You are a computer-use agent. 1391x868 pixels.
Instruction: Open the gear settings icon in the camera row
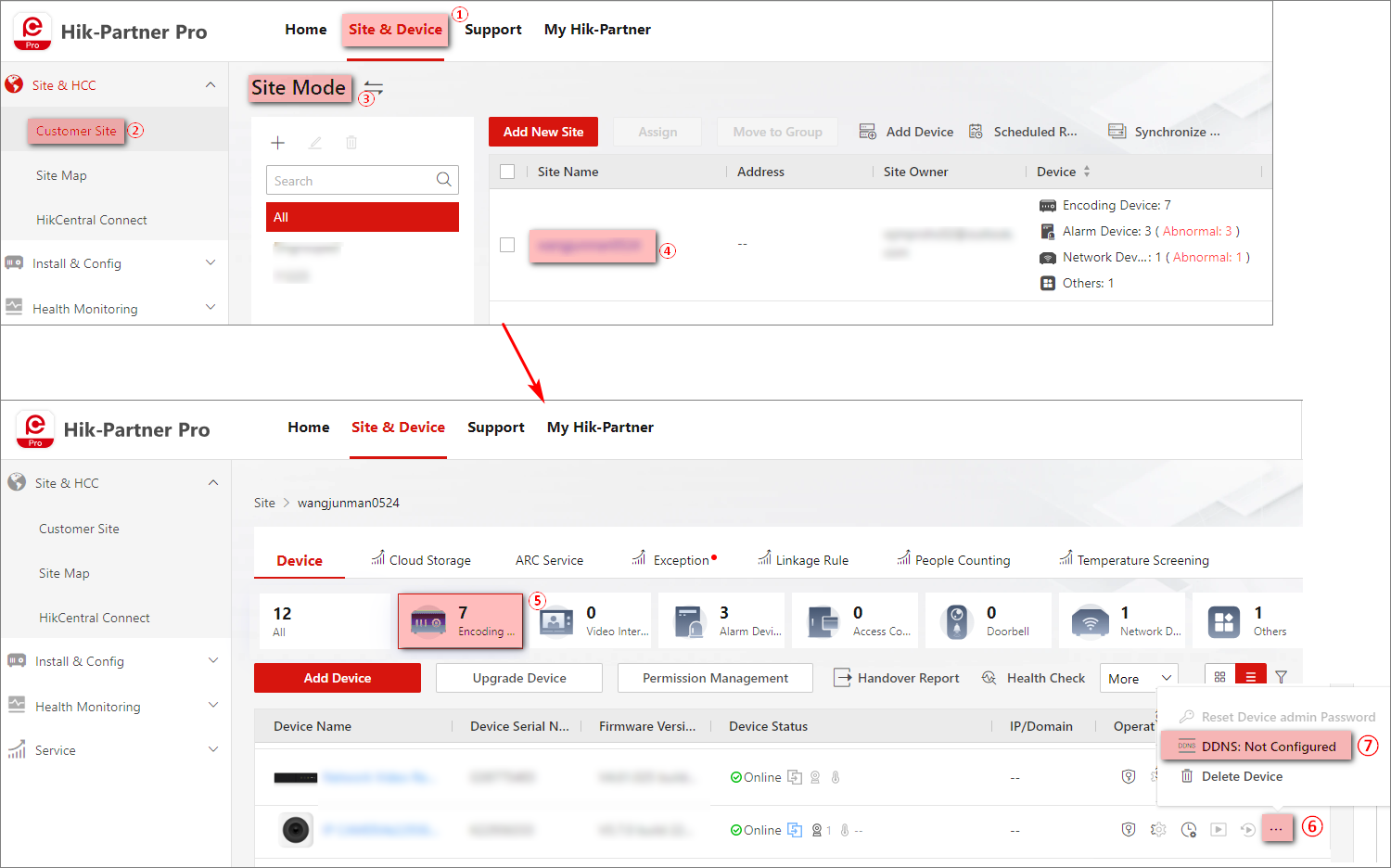1158,829
